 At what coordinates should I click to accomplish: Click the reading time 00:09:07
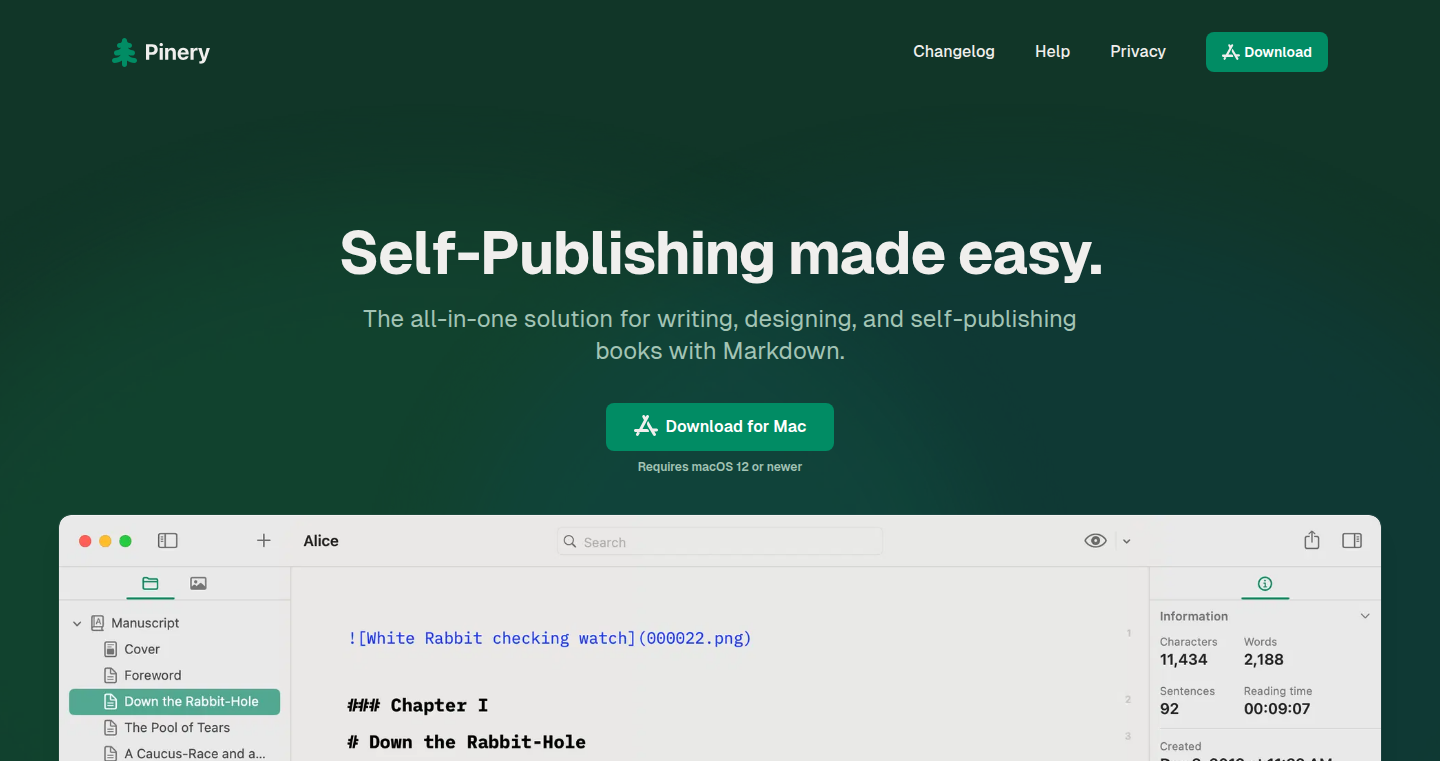[1277, 709]
